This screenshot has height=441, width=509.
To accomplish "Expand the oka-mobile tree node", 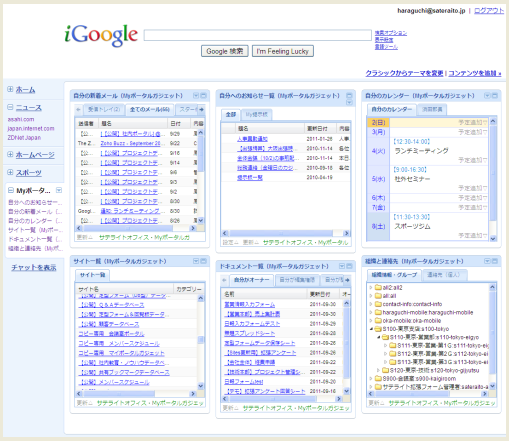I will 371,321.
